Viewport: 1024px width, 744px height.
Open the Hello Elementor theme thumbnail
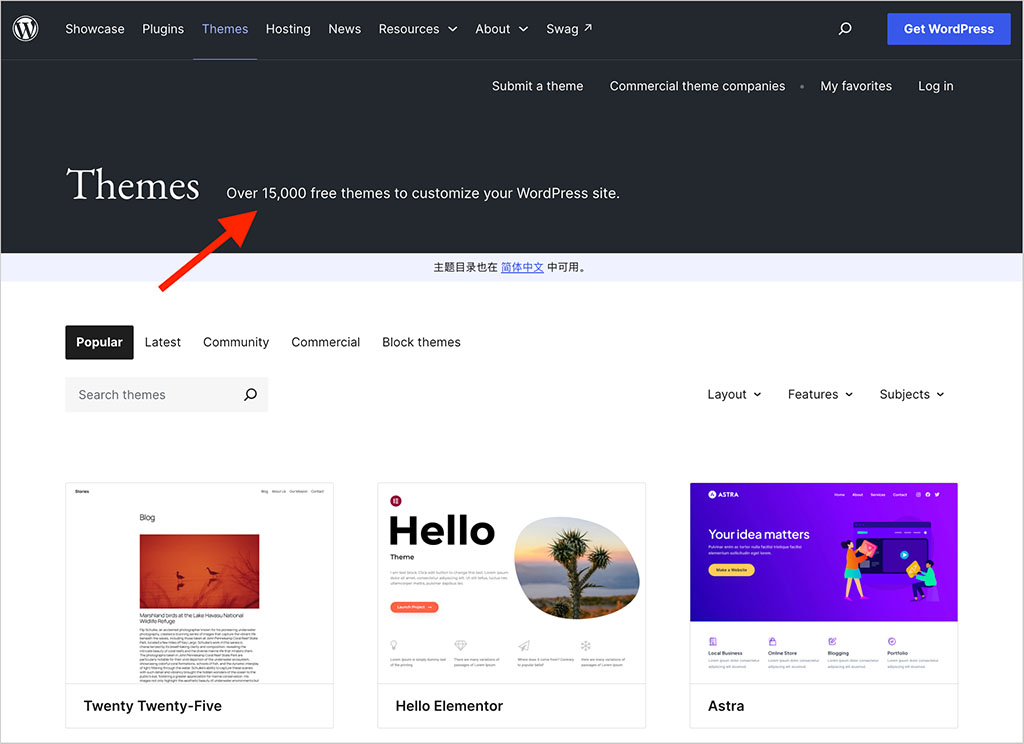point(511,583)
